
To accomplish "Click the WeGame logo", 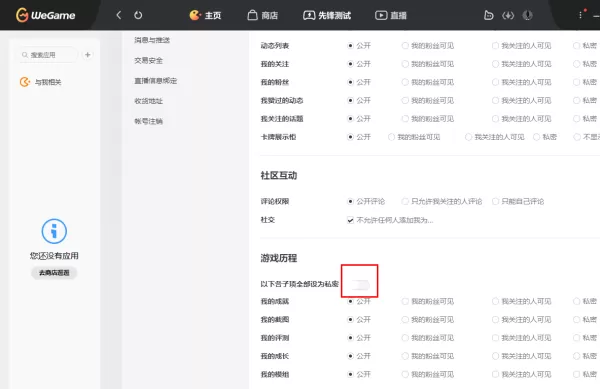I will 45,15.
